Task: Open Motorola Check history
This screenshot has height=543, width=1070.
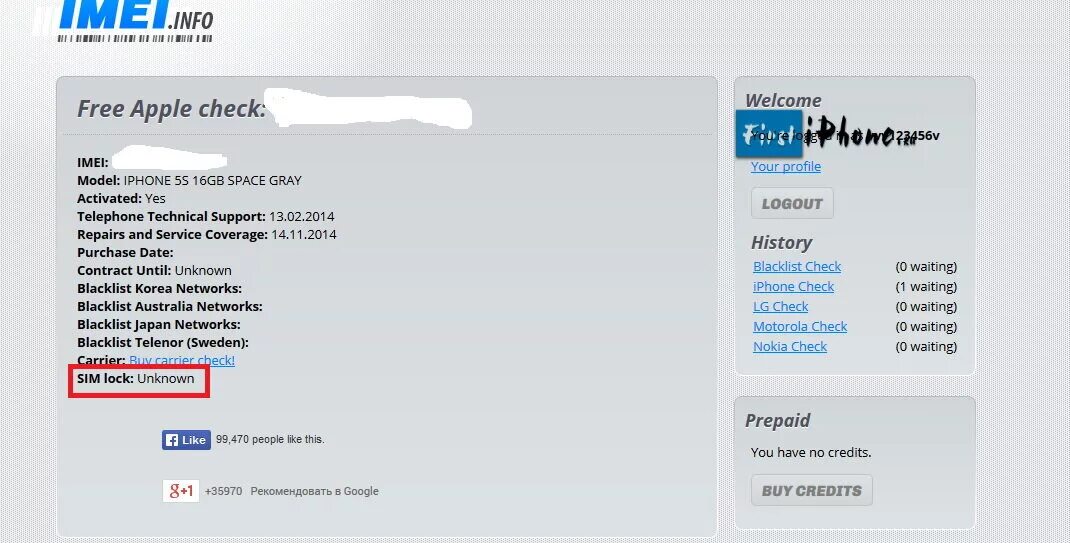Action: (800, 327)
